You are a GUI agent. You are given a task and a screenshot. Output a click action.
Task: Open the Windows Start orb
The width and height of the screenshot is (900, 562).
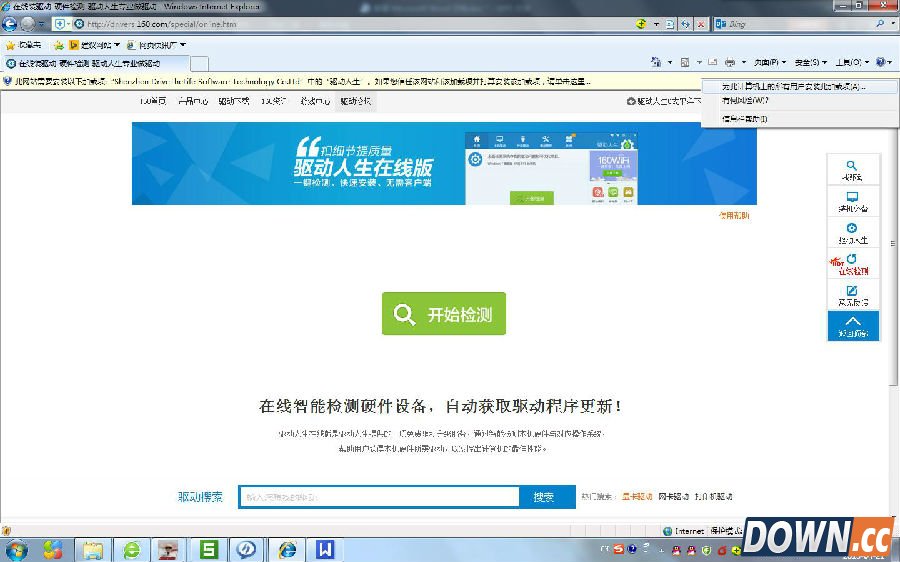pos(16,550)
